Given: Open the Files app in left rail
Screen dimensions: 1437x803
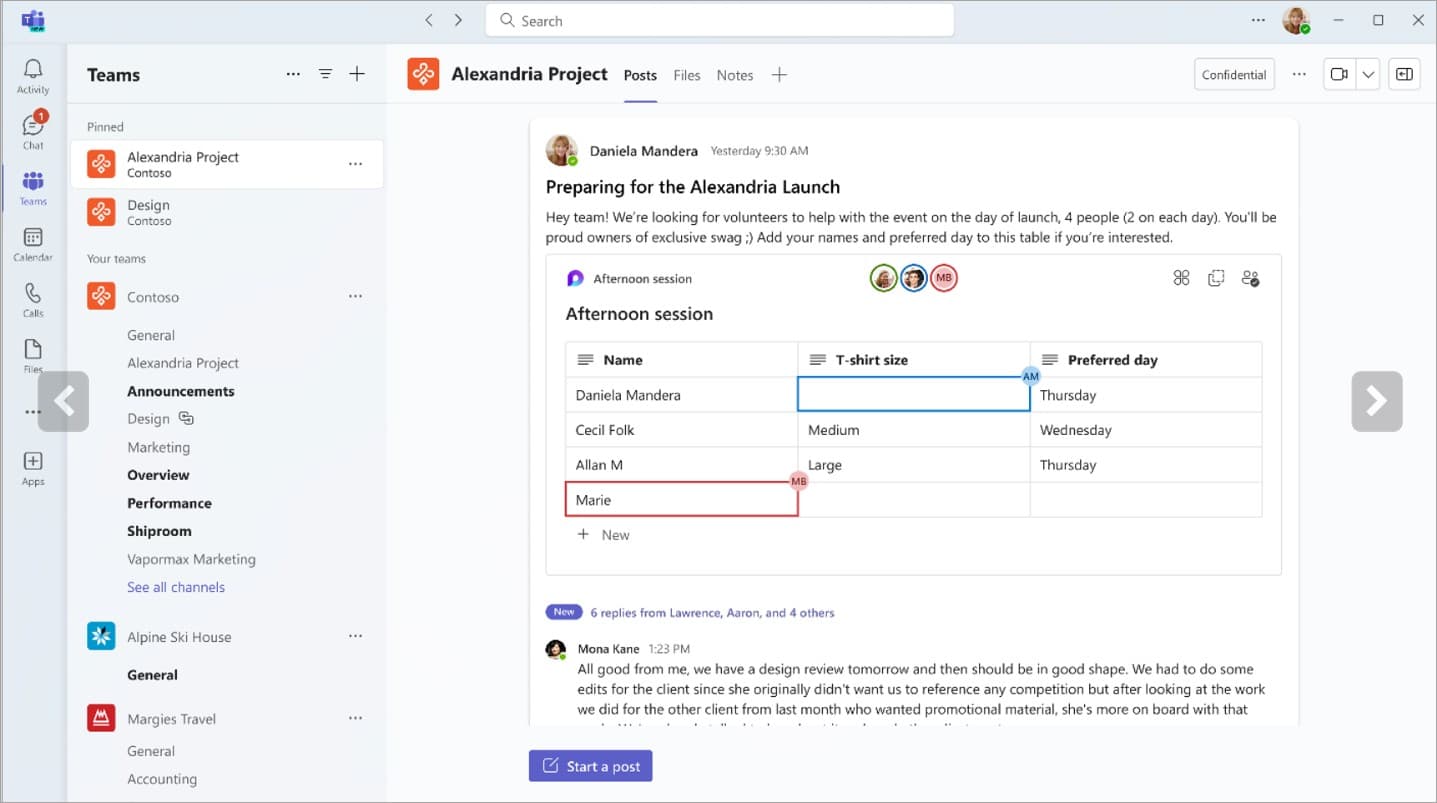Looking at the screenshot, I should coord(33,349).
